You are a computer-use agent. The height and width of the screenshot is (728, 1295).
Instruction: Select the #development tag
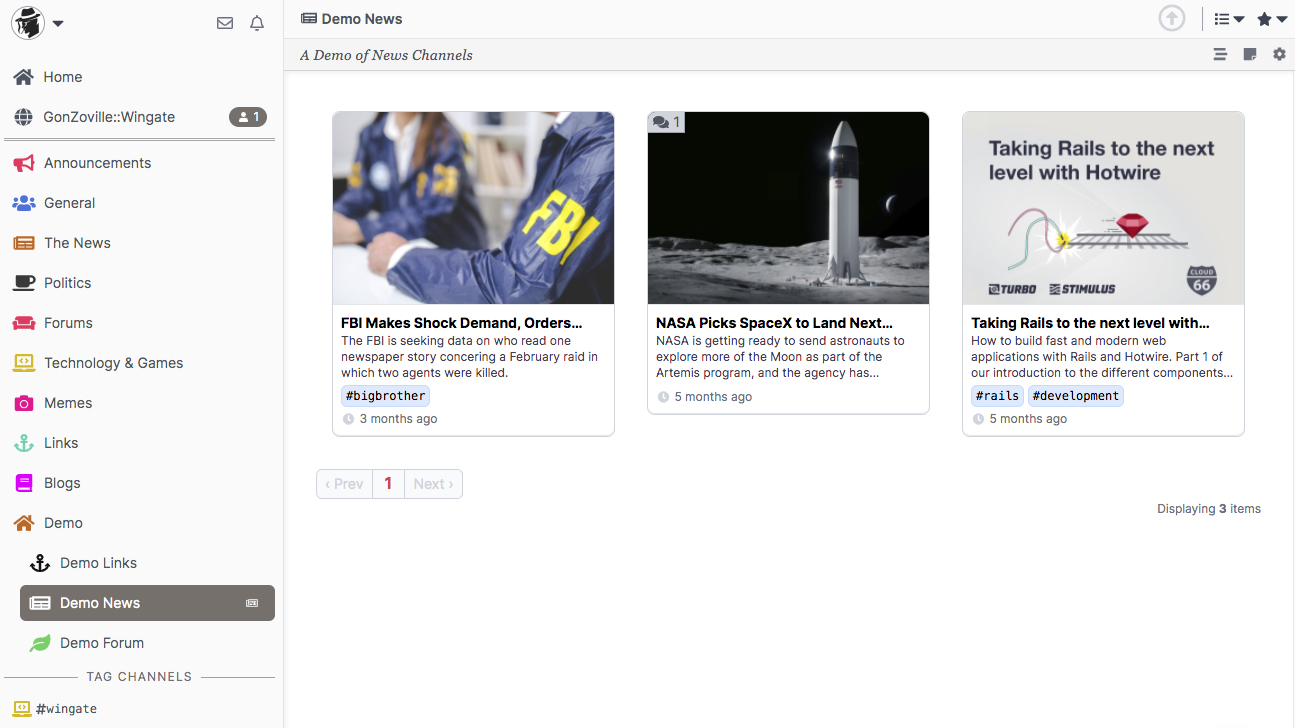tap(1075, 396)
